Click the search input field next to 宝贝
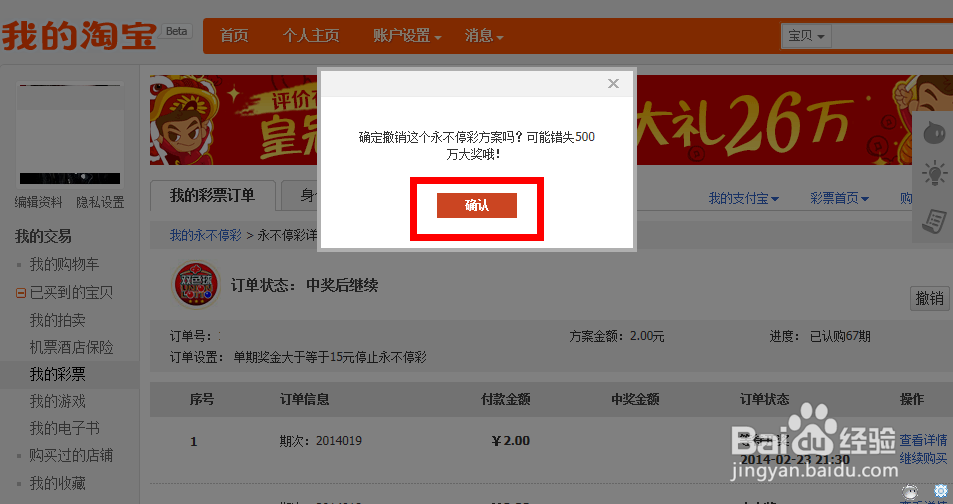This screenshot has width=953, height=504. [x=892, y=36]
